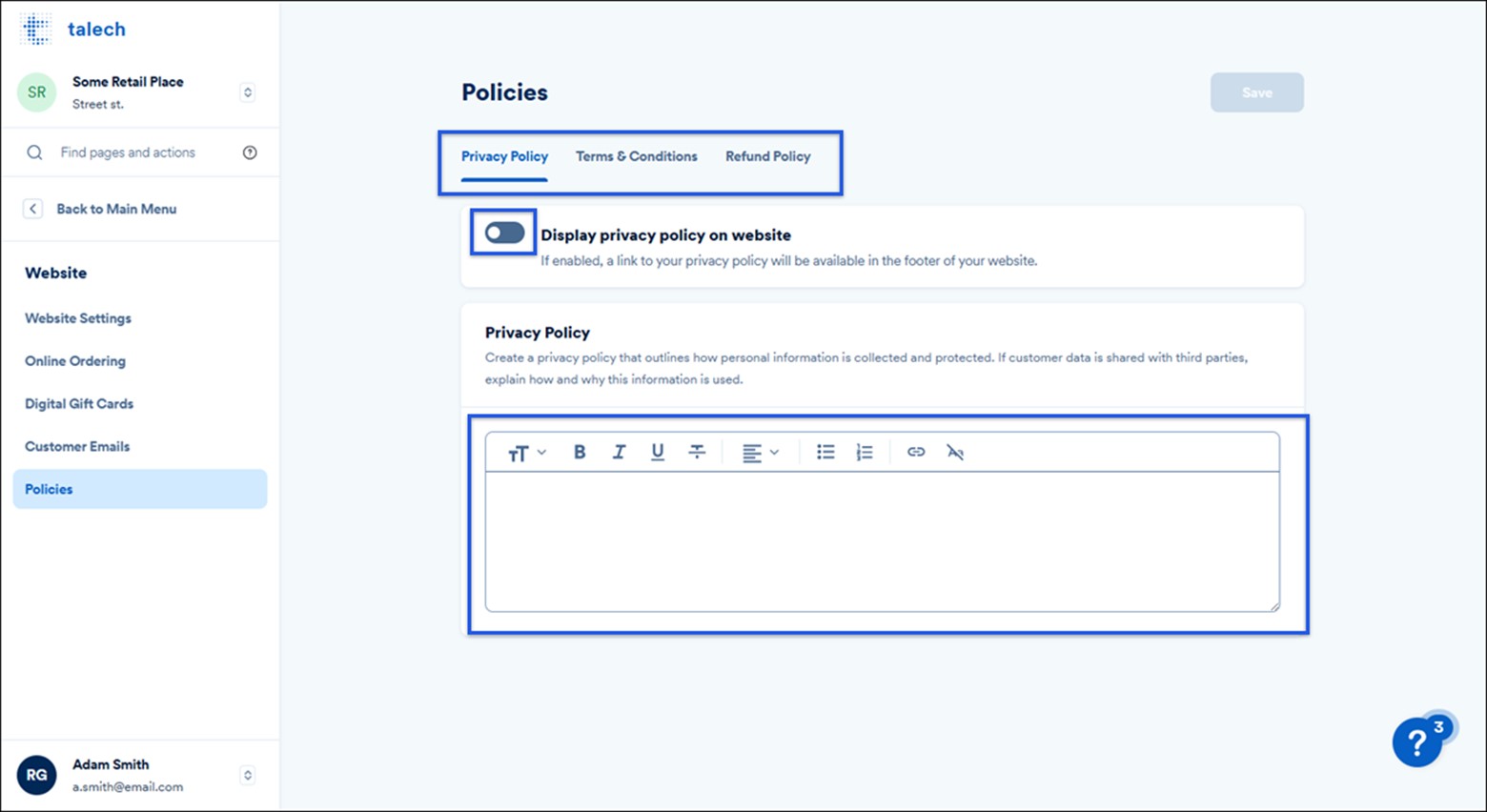Viewport: 1487px width, 812px height.
Task: Click the search magnifier icon in sidebar
Action: coord(34,152)
